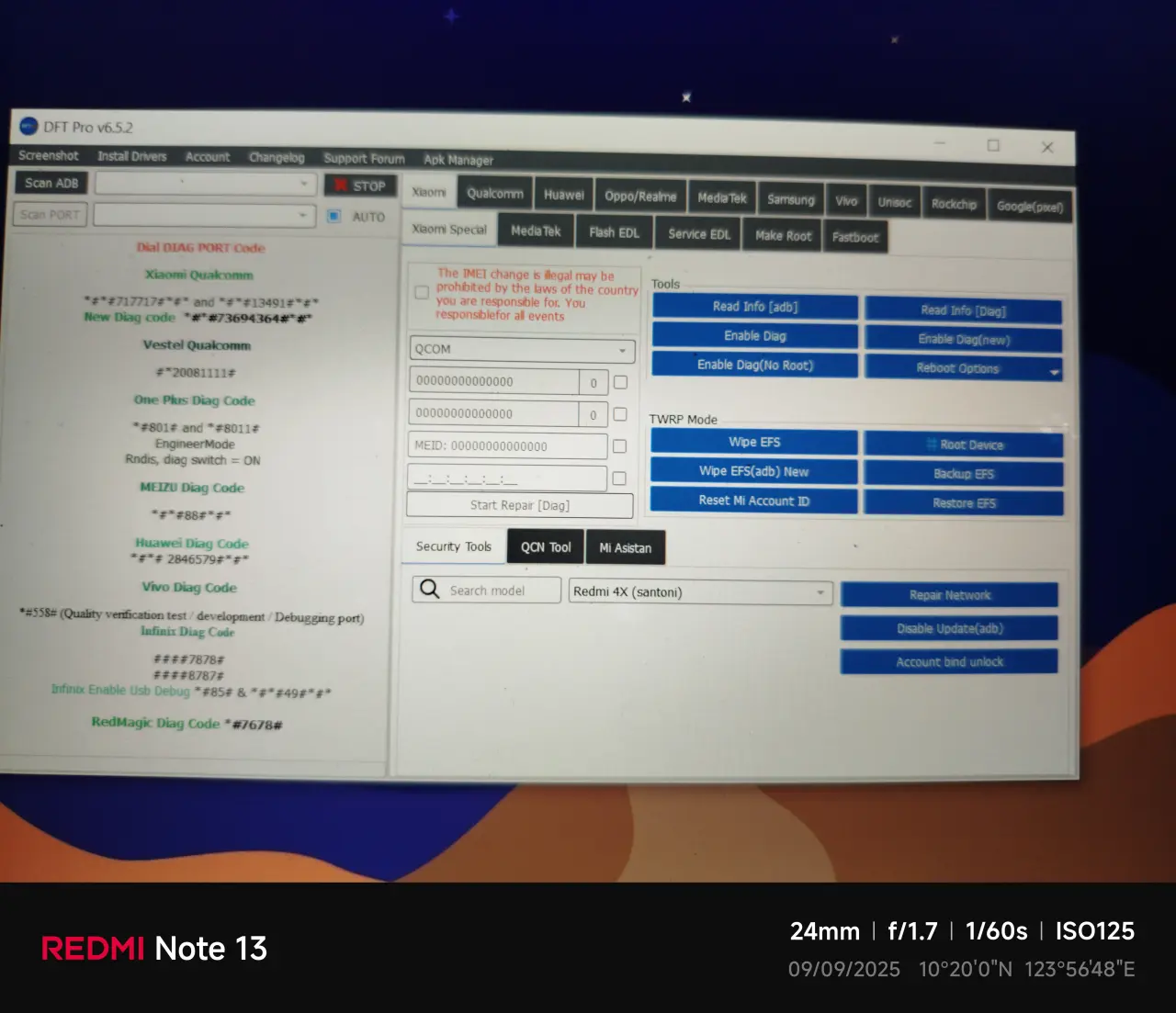Switch to the Rockchip tab

954,204
